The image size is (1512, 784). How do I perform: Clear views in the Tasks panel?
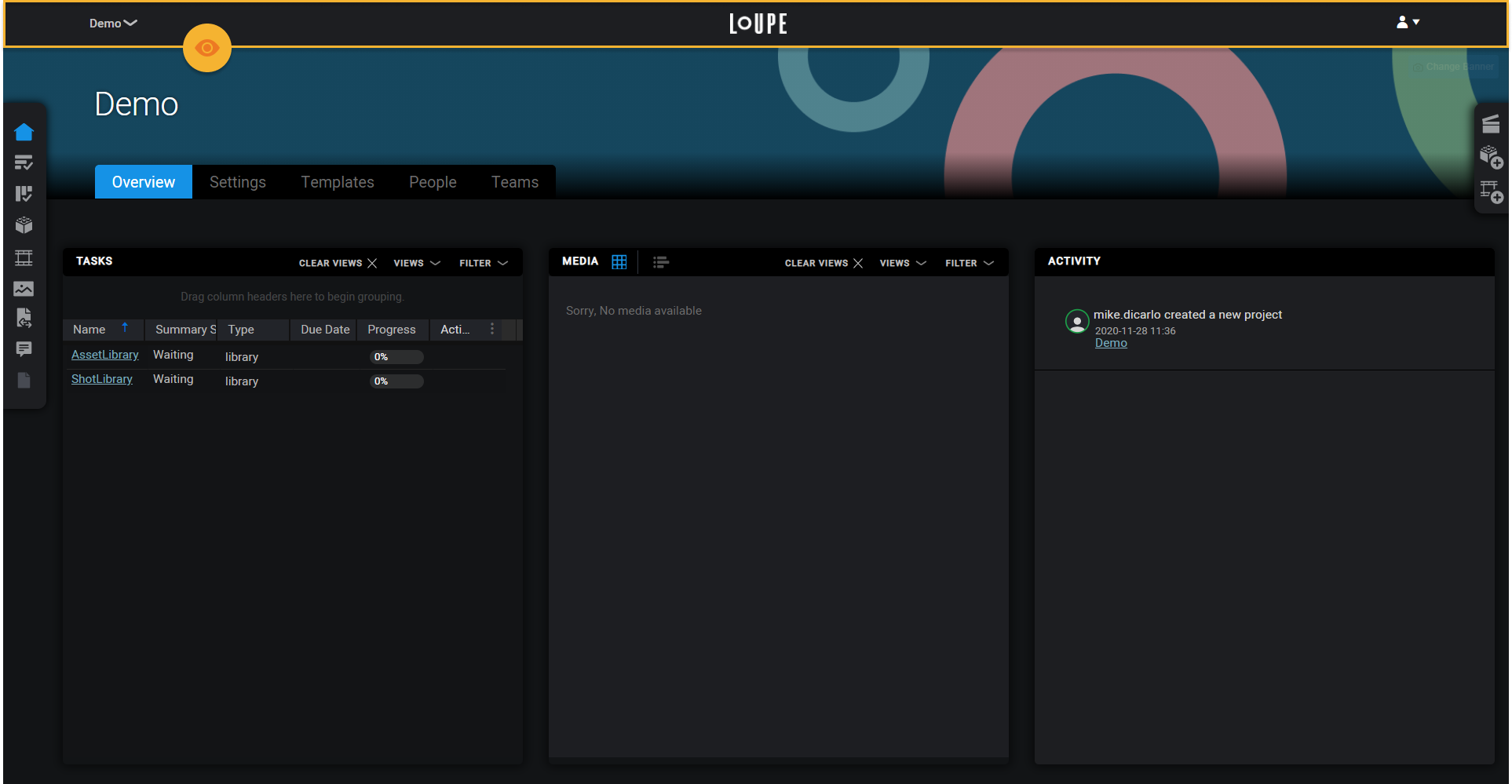coord(338,263)
